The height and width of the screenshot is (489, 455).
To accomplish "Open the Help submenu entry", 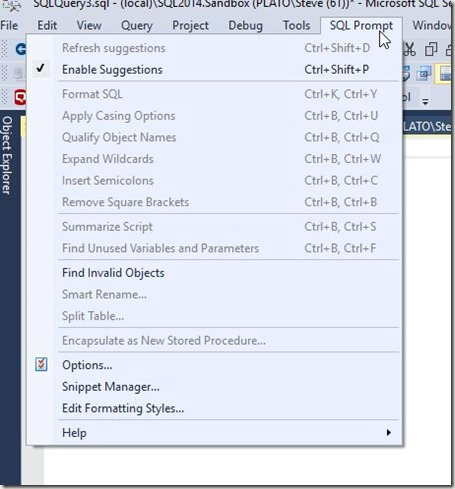I will pyautogui.click(x=214, y=433).
